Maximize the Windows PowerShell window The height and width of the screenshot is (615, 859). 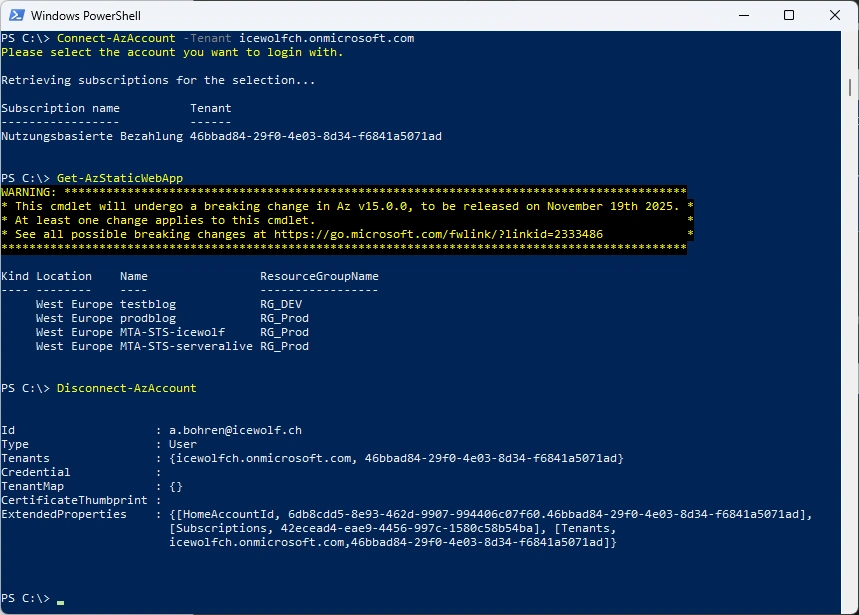789,15
